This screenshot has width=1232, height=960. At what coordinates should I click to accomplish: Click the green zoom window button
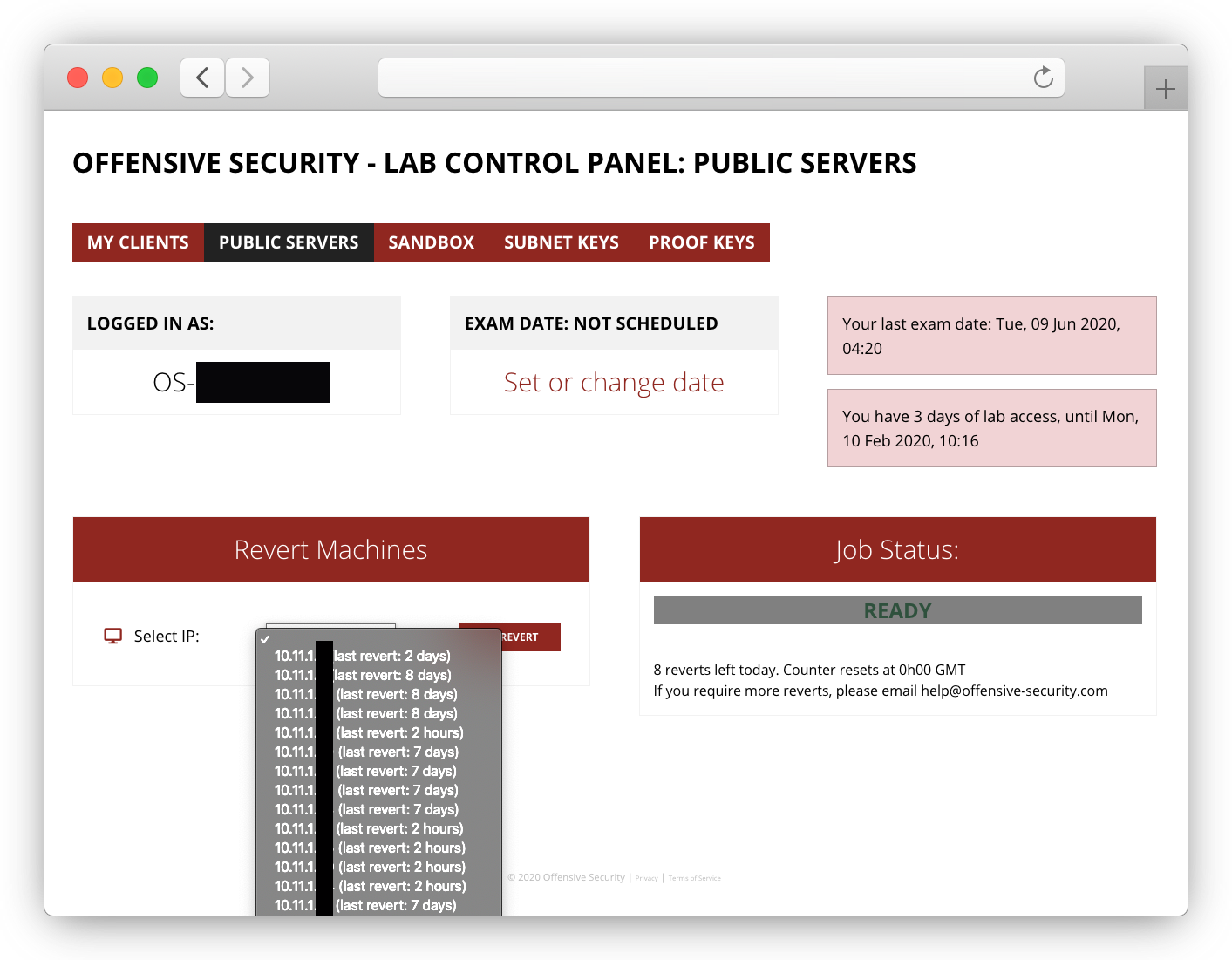coord(147,78)
